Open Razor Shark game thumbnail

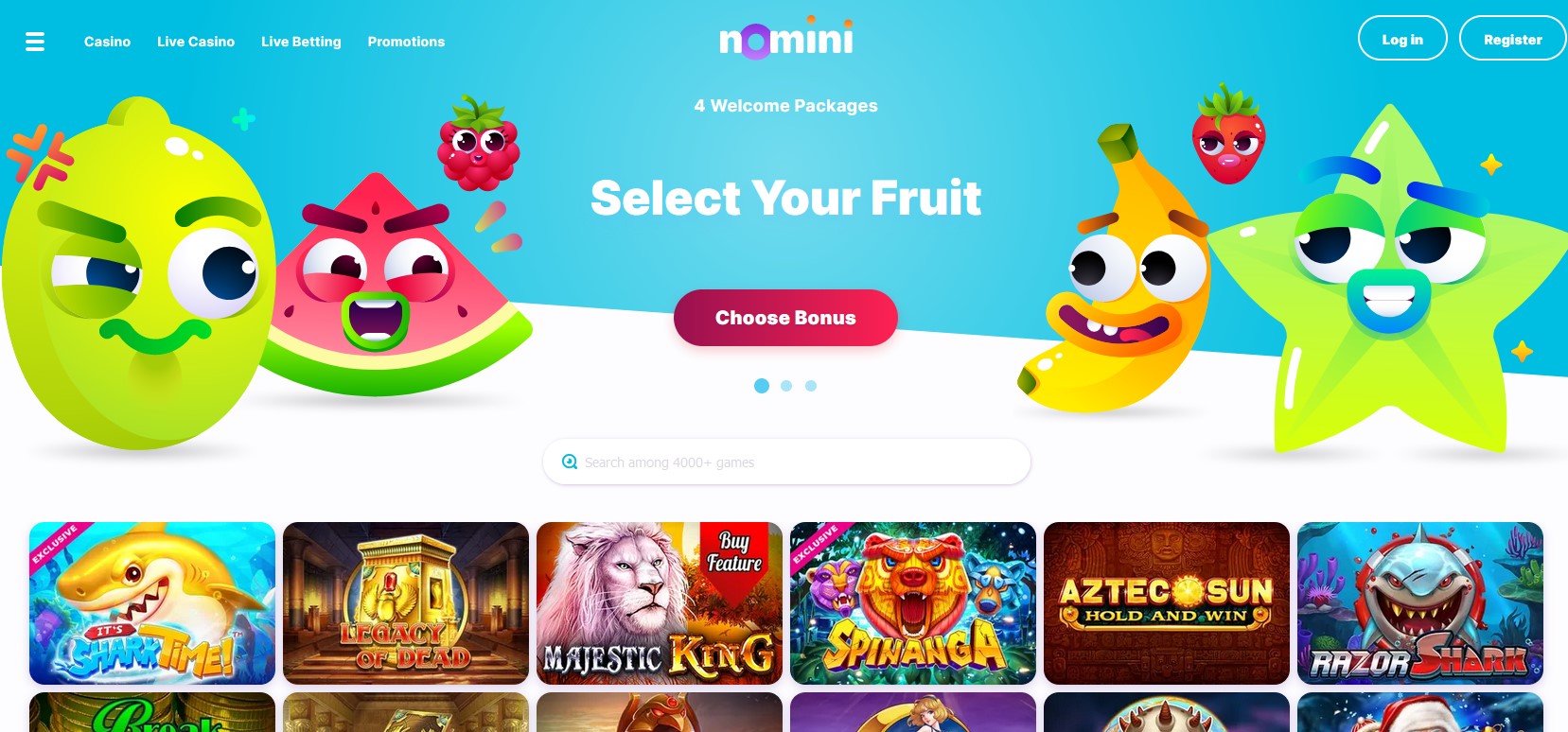coord(1420,603)
